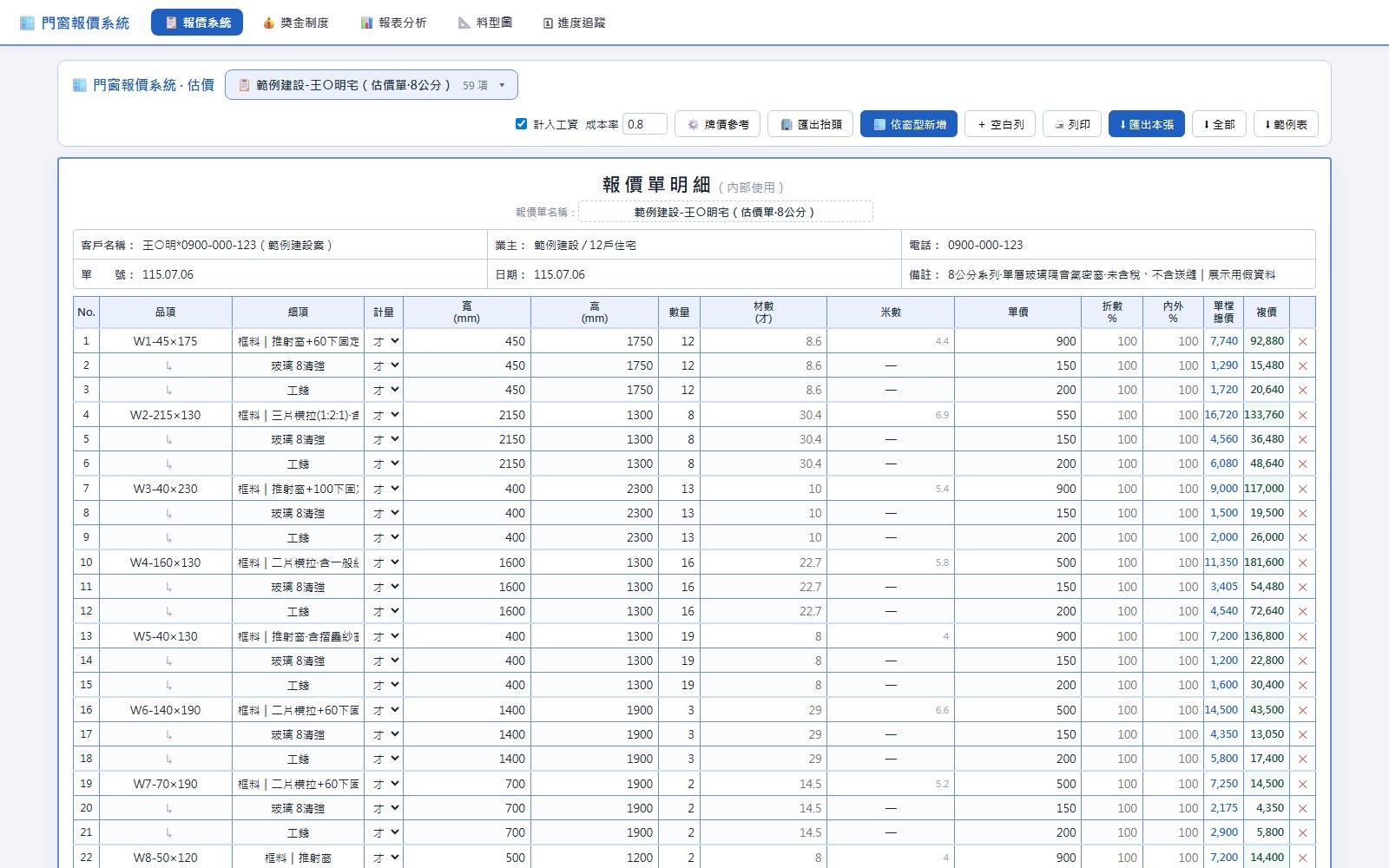Add a 空白列 row

[1000, 124]
